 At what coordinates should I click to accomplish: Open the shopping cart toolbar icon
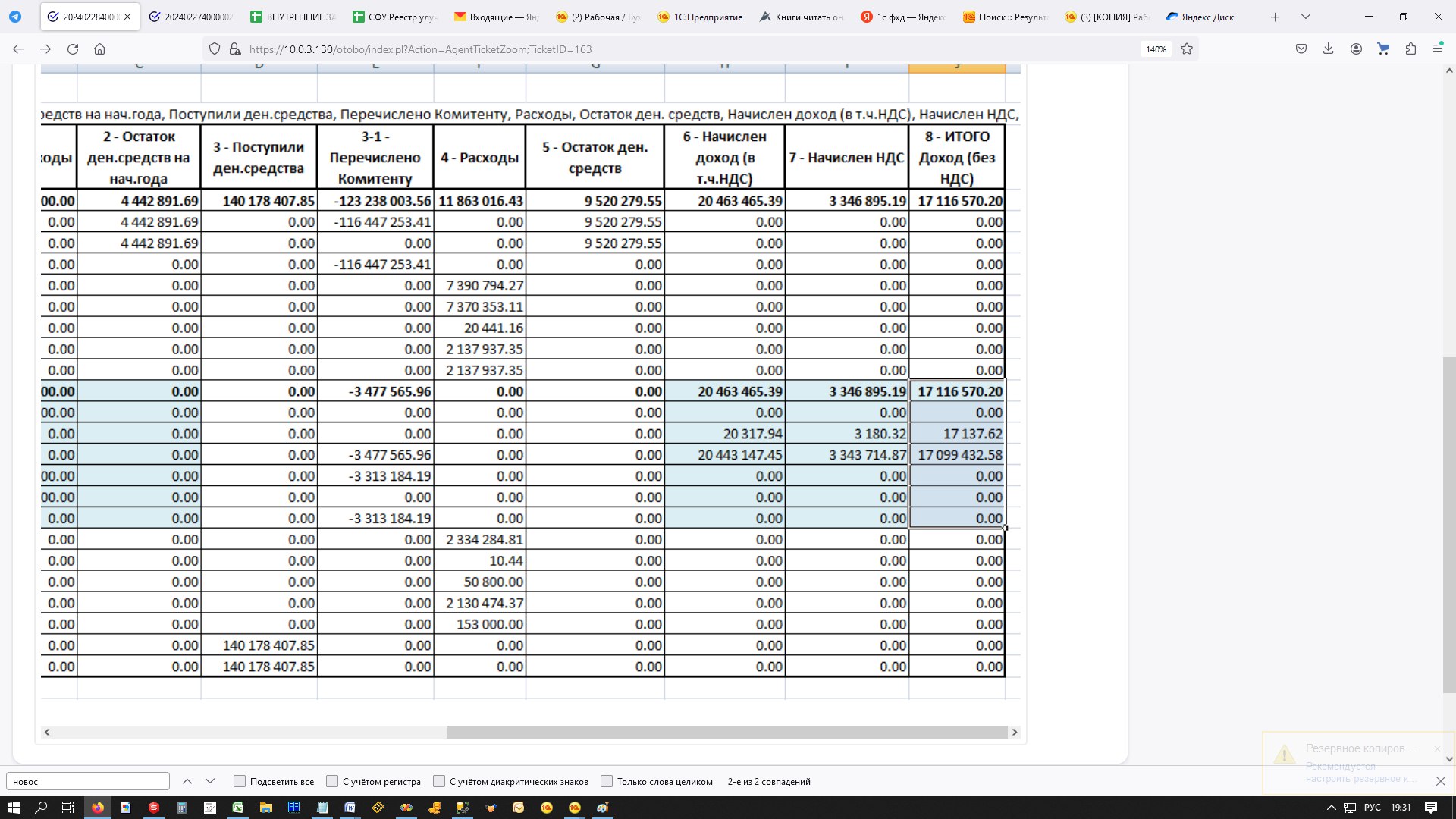(x=1383, y=49)
